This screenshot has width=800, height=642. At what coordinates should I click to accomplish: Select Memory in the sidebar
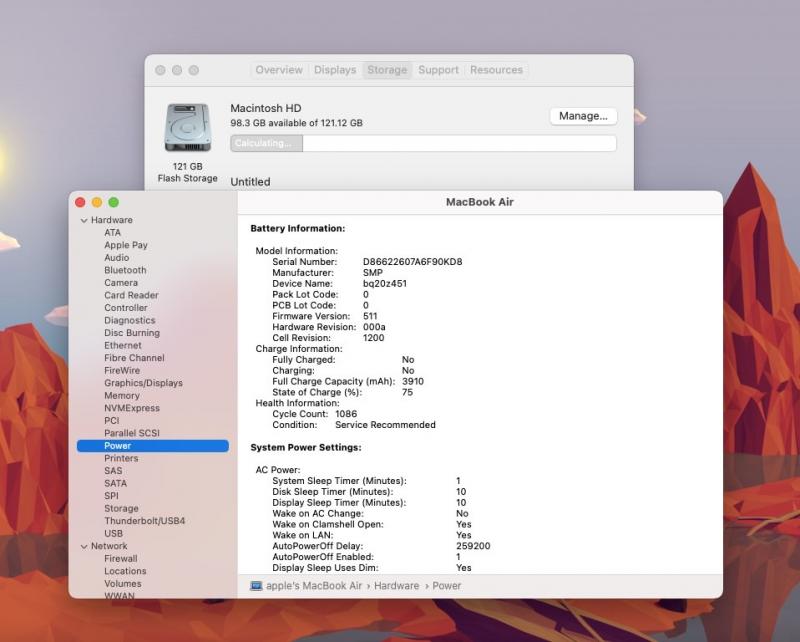[121, 396]
